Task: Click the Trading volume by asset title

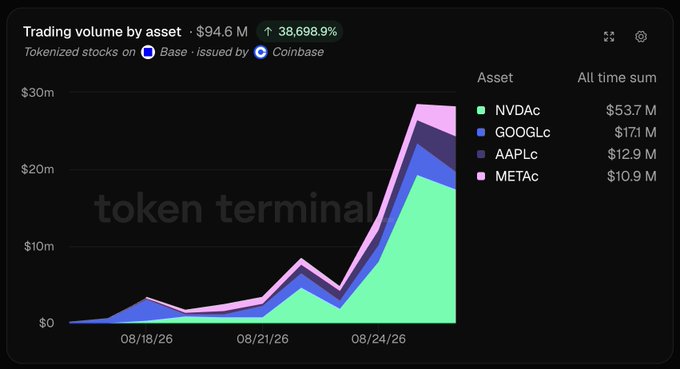Action: [102, 32]
